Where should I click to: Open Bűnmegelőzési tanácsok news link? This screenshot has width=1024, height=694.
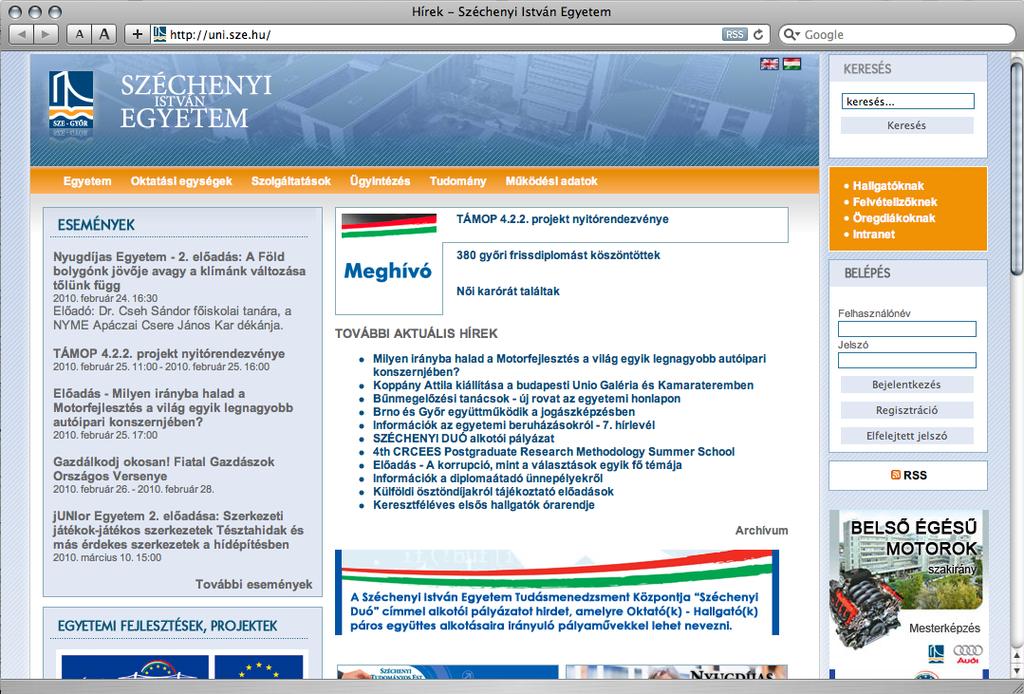(x=526, y=398)
